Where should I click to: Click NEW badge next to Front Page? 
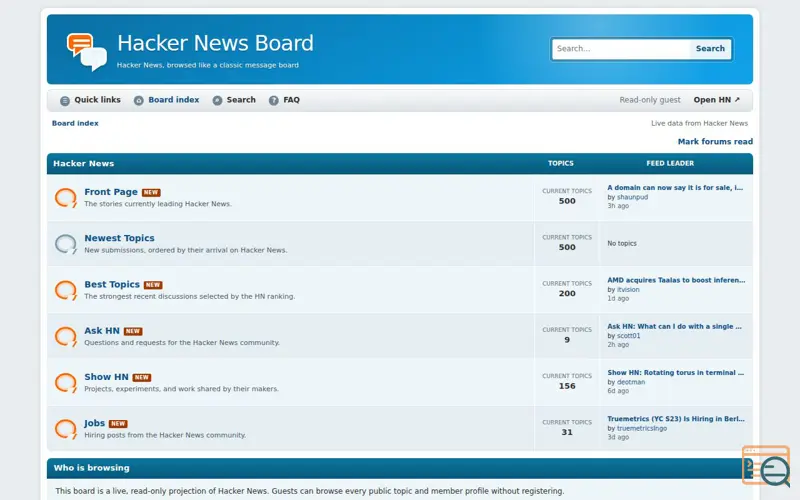coord(151,192)
